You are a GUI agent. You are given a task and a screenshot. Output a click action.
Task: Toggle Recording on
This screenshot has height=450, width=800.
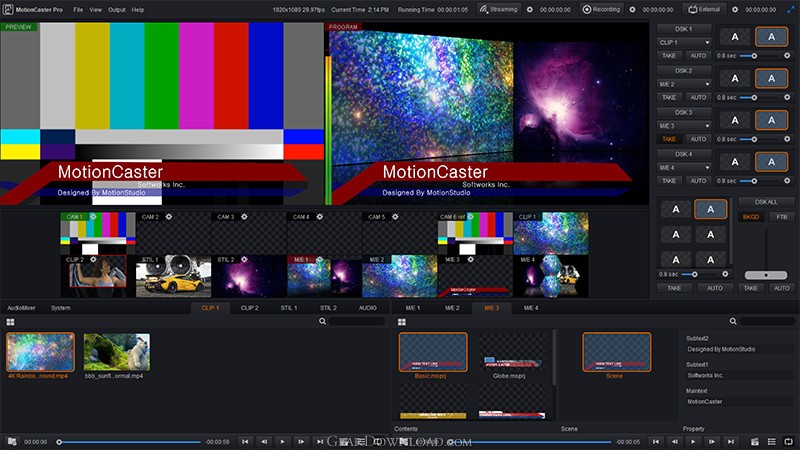[x=601, y=9]
